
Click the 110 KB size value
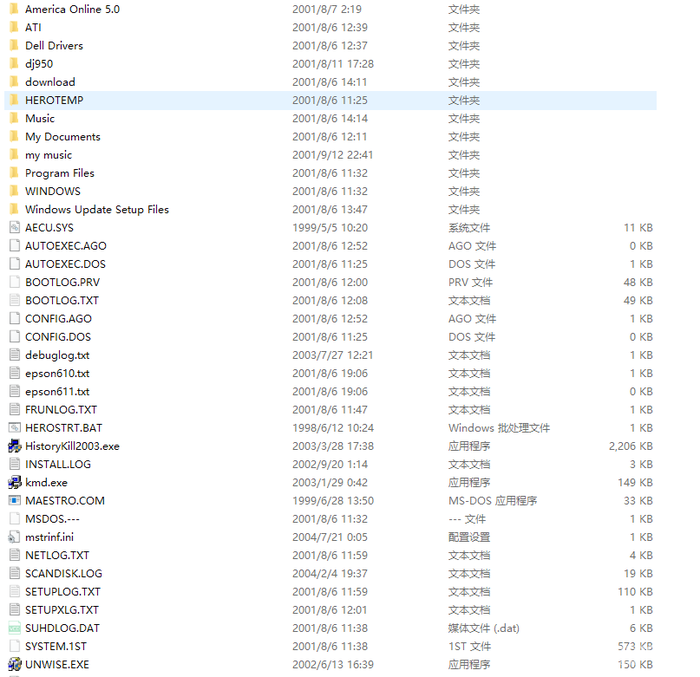tap(635, 592)
